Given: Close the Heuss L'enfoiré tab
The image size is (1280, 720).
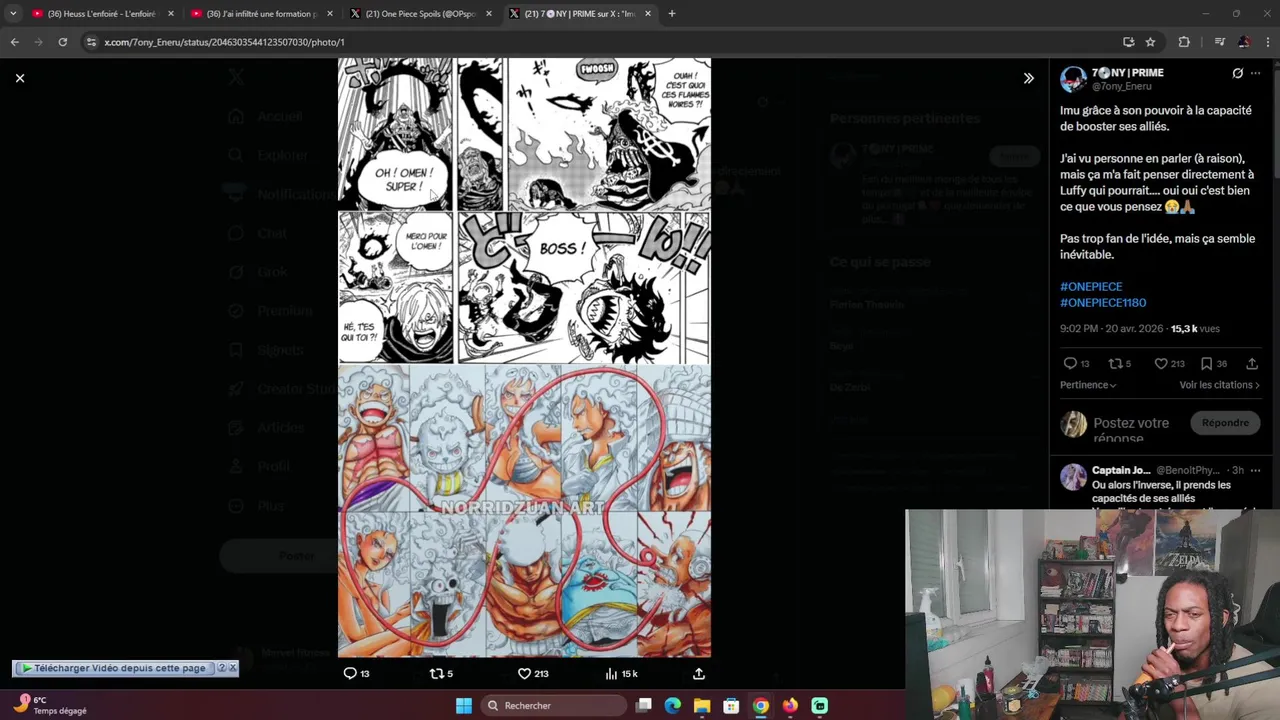Looking at the screenshot, I should pyautogui.click(x=171, y=14).
